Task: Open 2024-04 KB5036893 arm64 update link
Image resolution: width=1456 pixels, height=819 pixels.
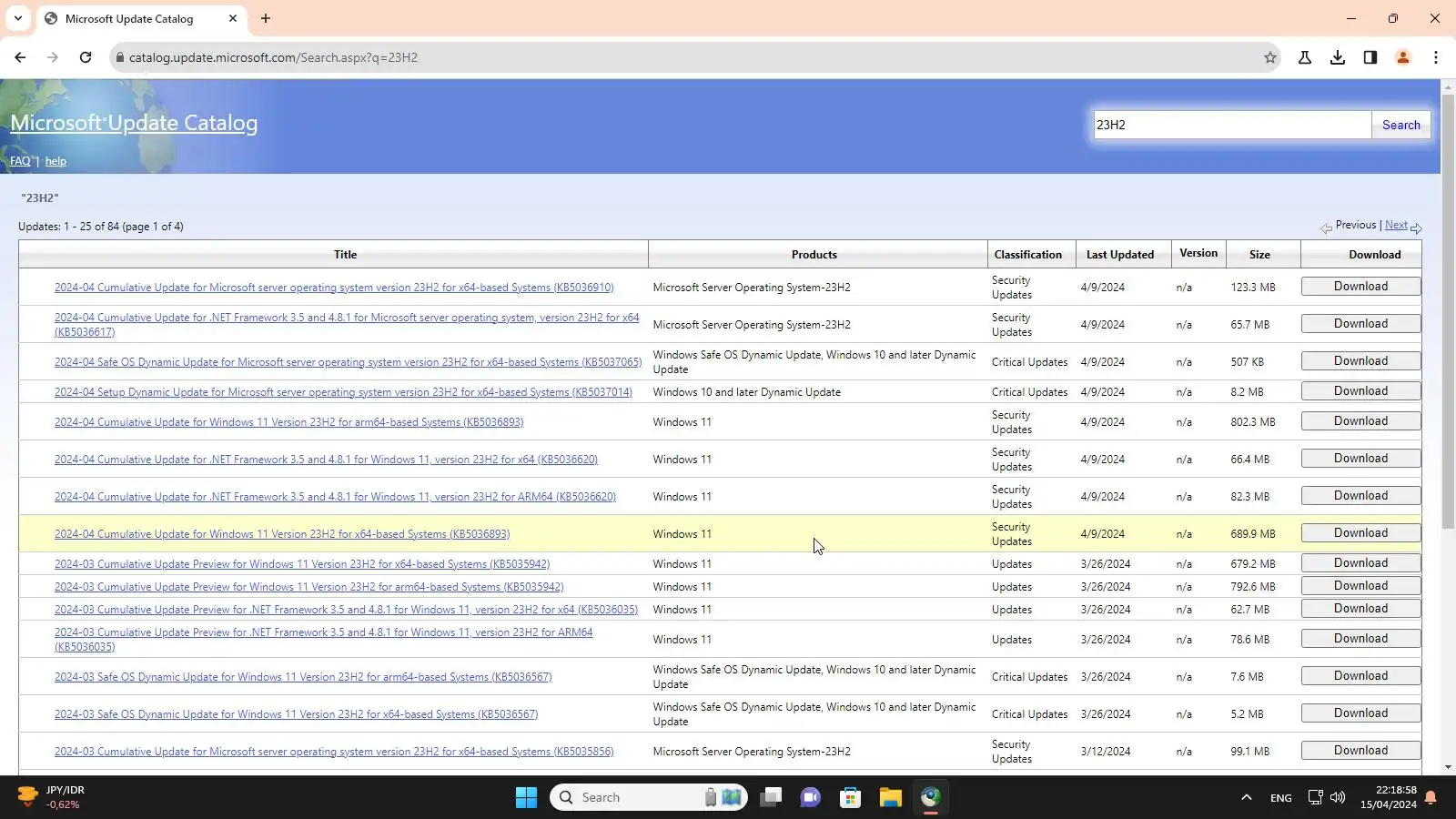Action: [x=288, y=422]
